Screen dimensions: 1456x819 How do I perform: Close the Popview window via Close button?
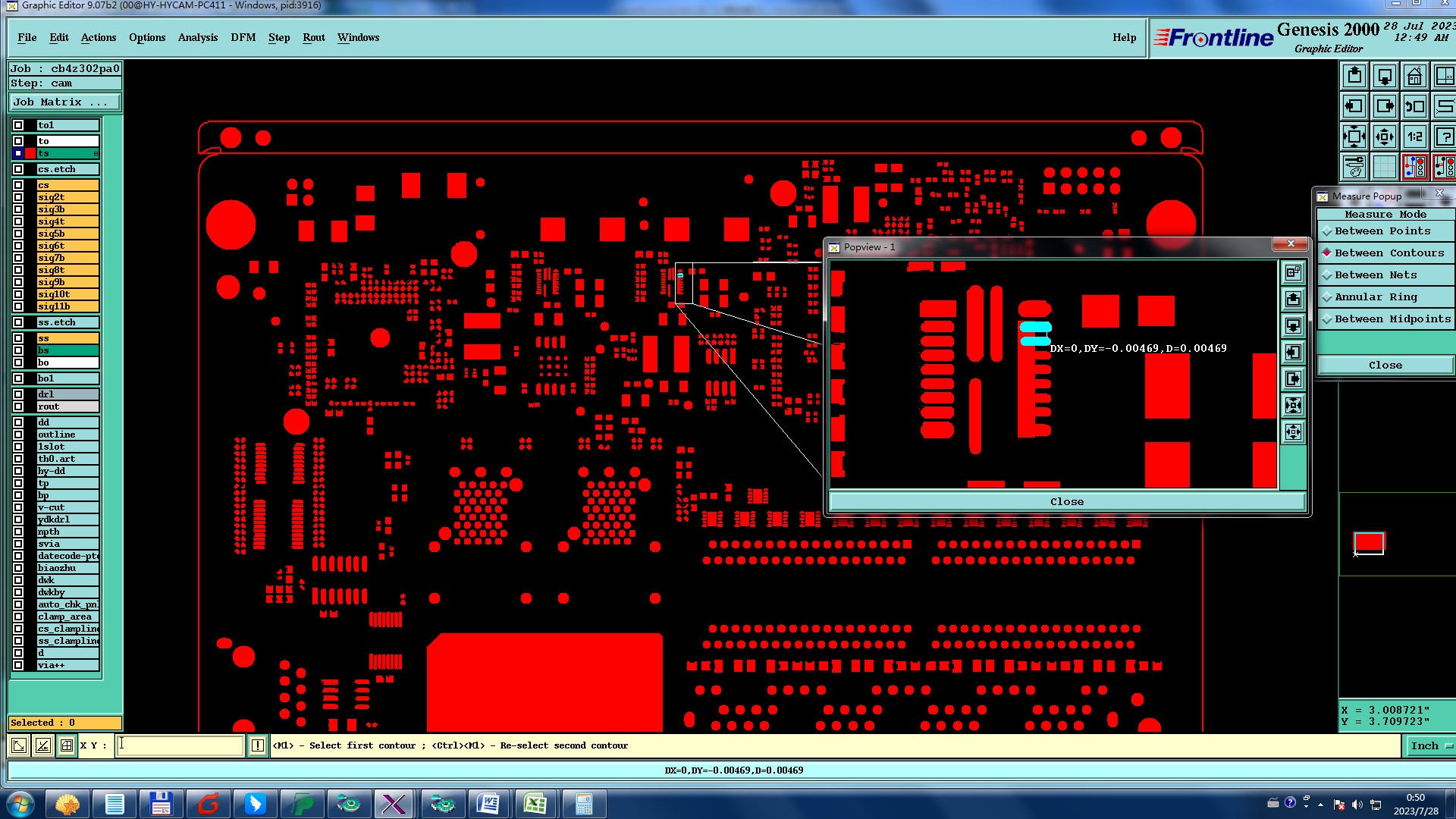tap(1066, 502)
